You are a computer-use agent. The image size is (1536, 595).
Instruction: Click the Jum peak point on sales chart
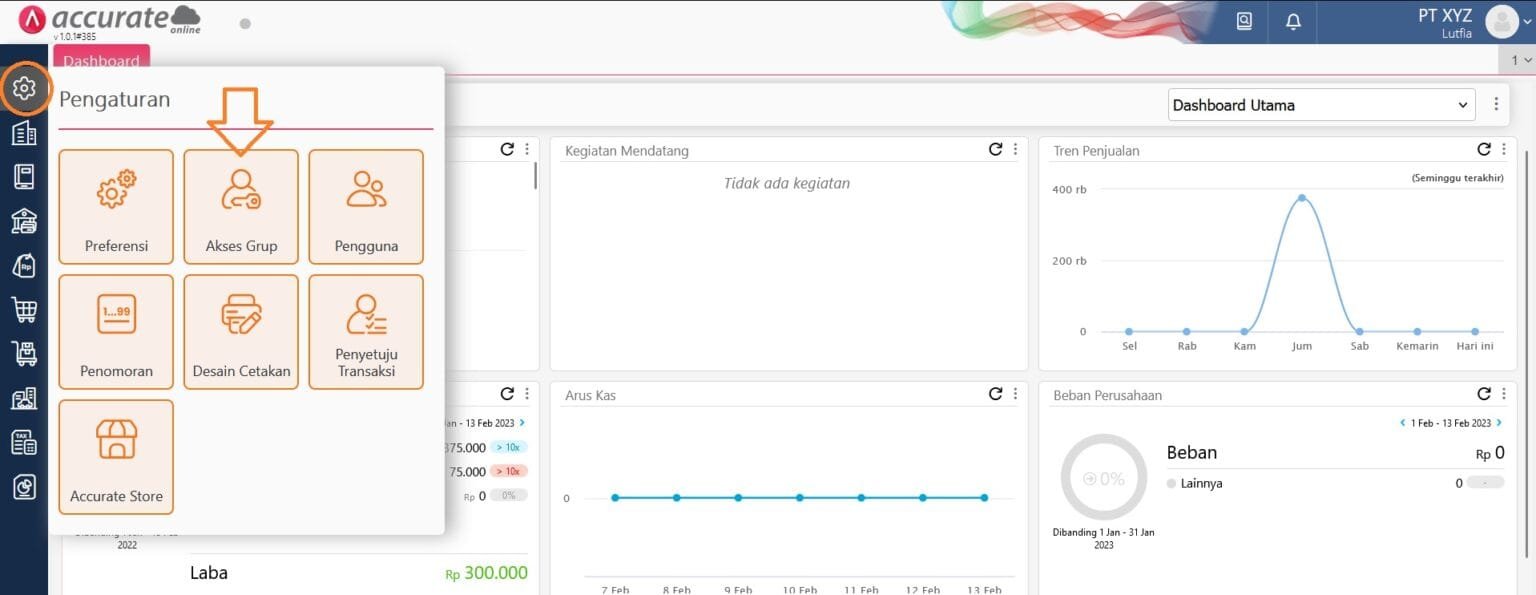(1301, 198)
